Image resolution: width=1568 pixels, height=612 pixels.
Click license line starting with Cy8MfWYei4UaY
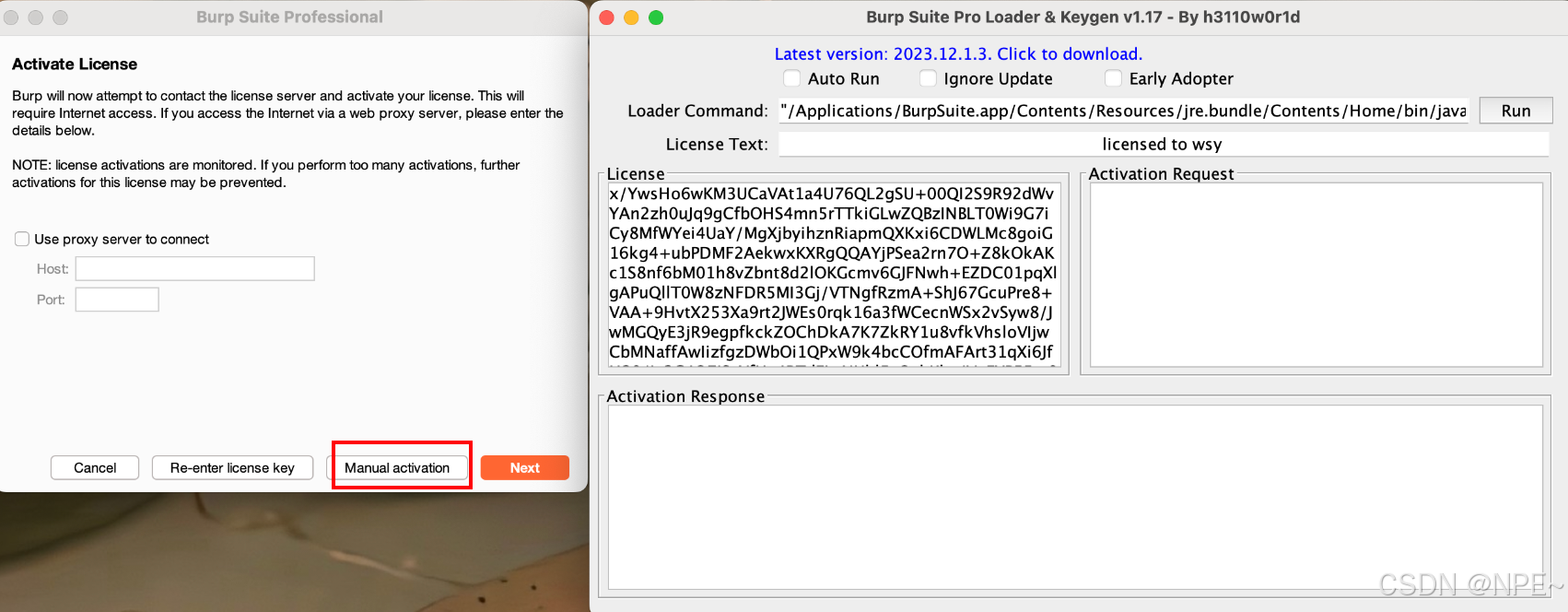point(831,233)
